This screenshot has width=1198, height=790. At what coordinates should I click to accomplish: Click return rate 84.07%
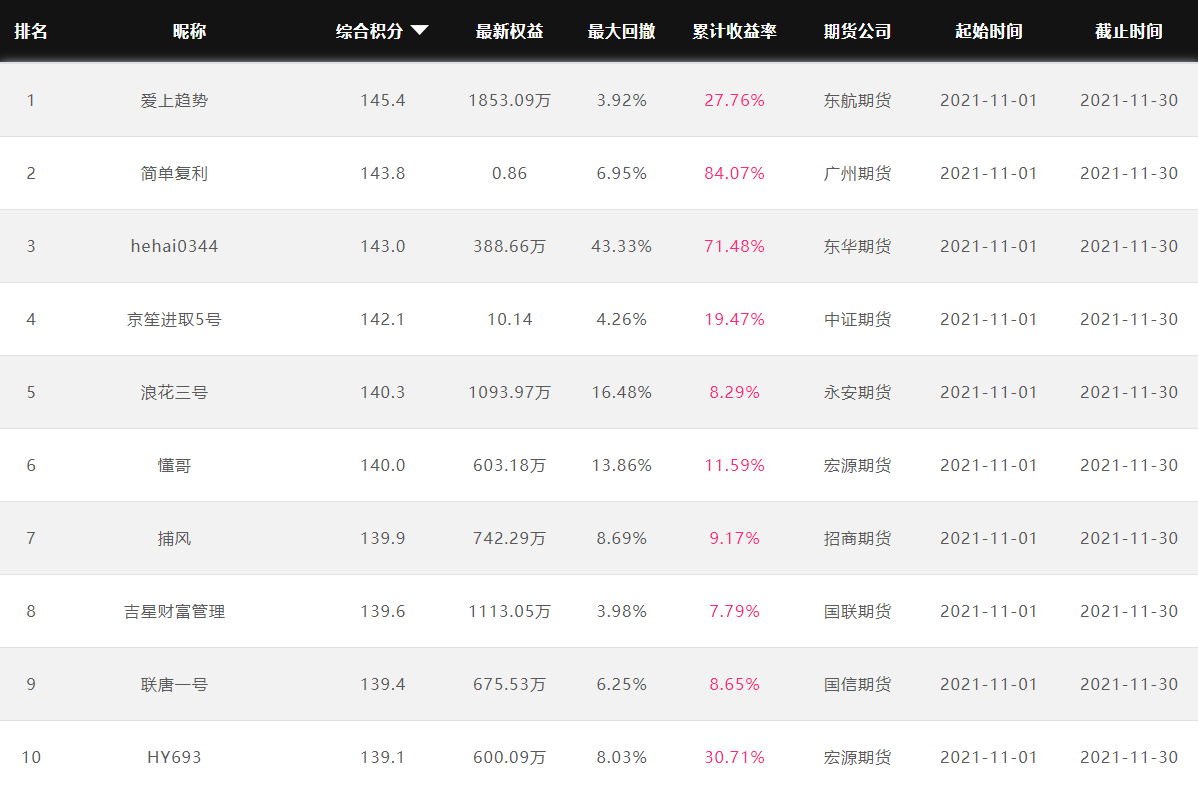coord(734,173)
